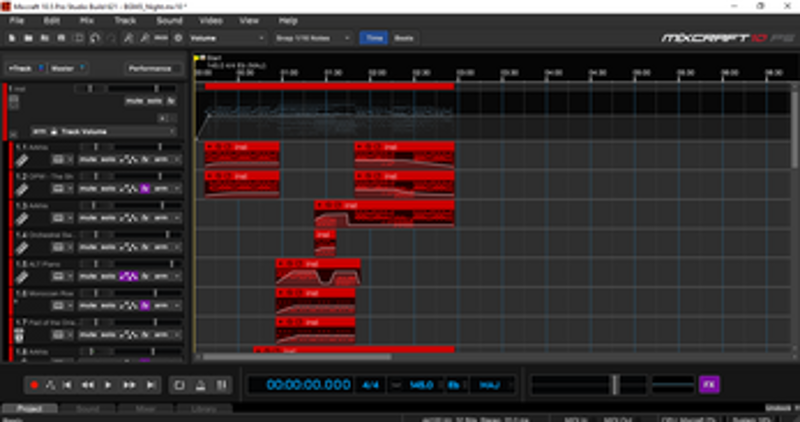Rewind to the project start
This screenshot has height=422, width=800.
[67, 384]
